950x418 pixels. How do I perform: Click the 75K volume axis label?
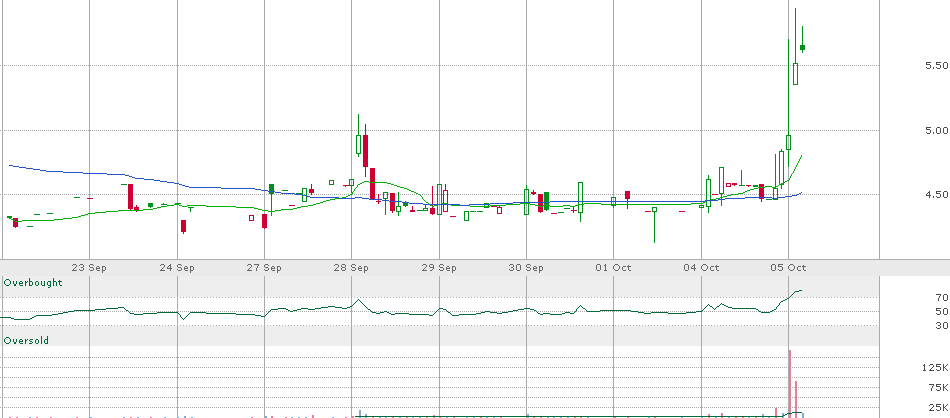(x=937, y=388)
